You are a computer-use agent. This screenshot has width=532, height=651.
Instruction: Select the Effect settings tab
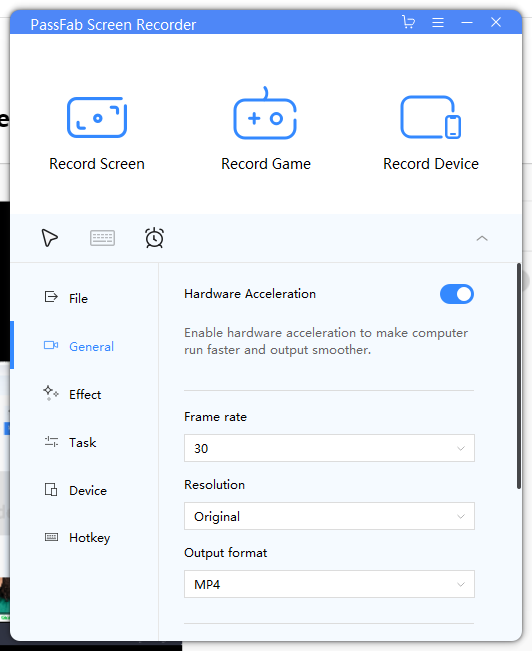[84, 394]
